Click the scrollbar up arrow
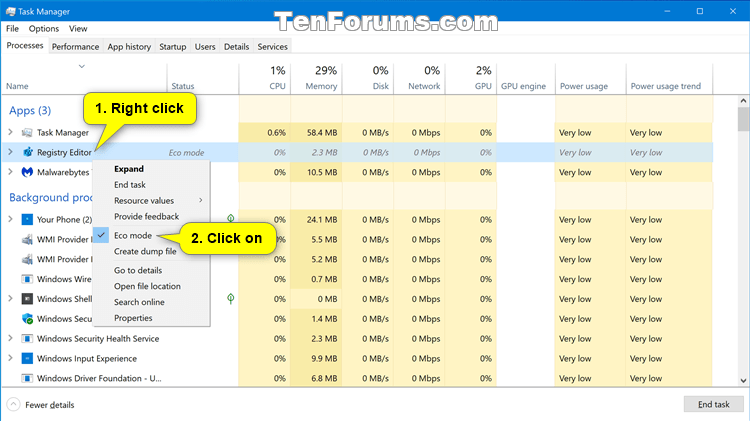750x421 pixels. point(743,101)
